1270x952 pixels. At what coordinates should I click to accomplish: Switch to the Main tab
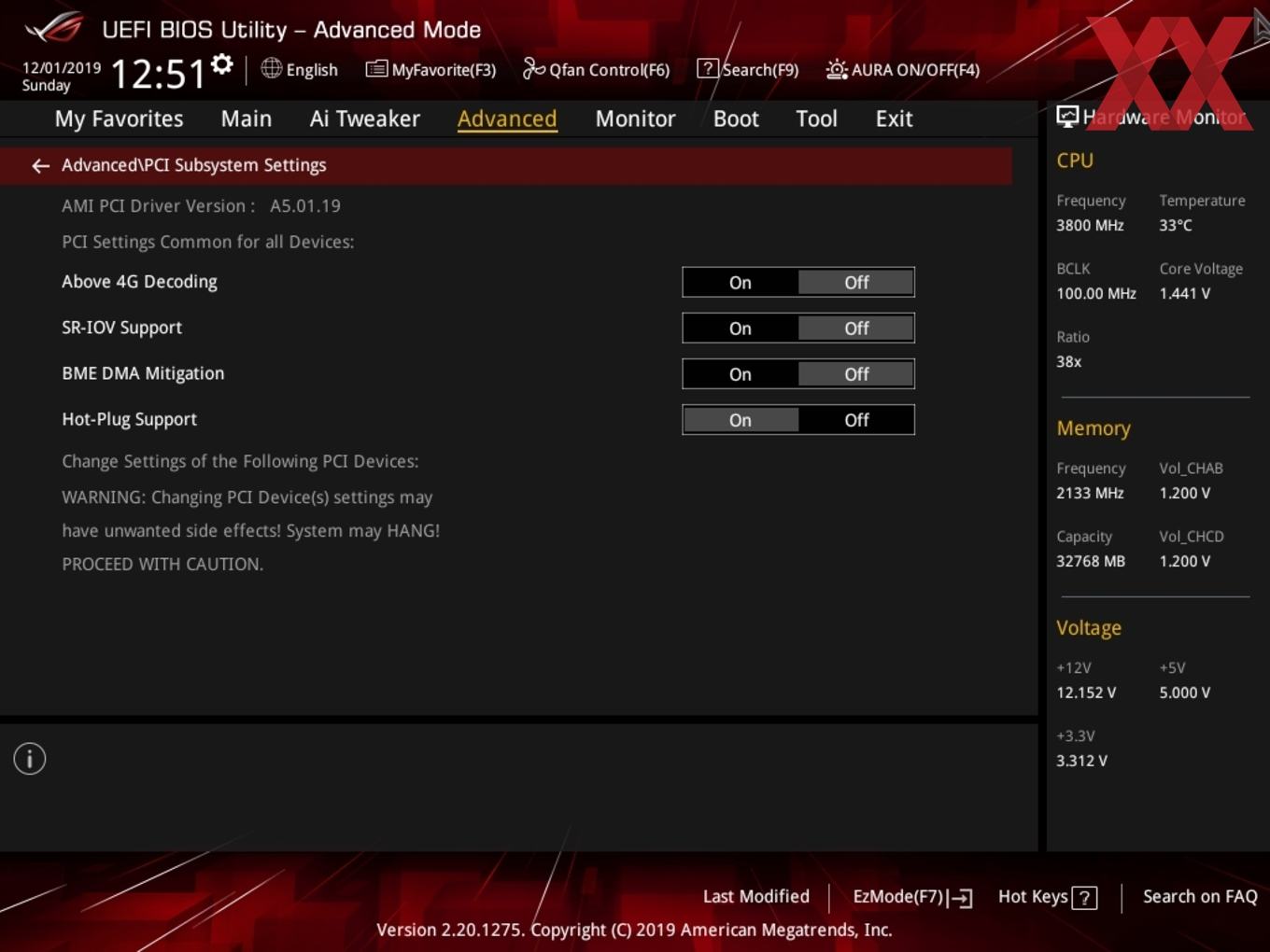[247, 119]
